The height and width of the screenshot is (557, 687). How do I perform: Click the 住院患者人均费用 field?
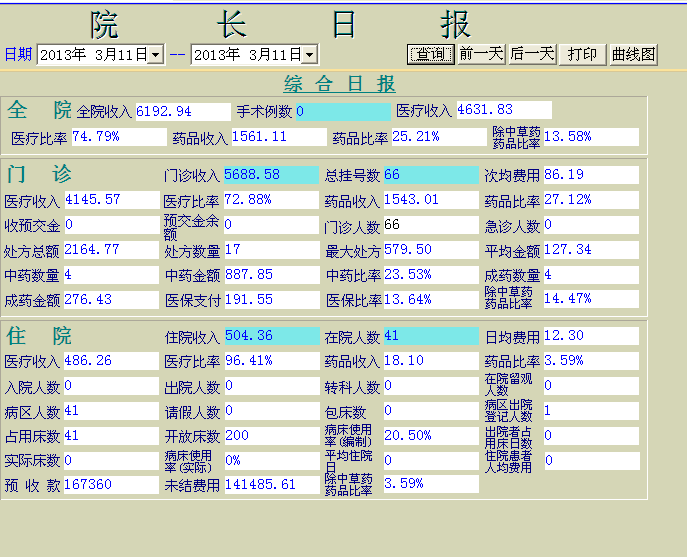click(x=592, y=461)
